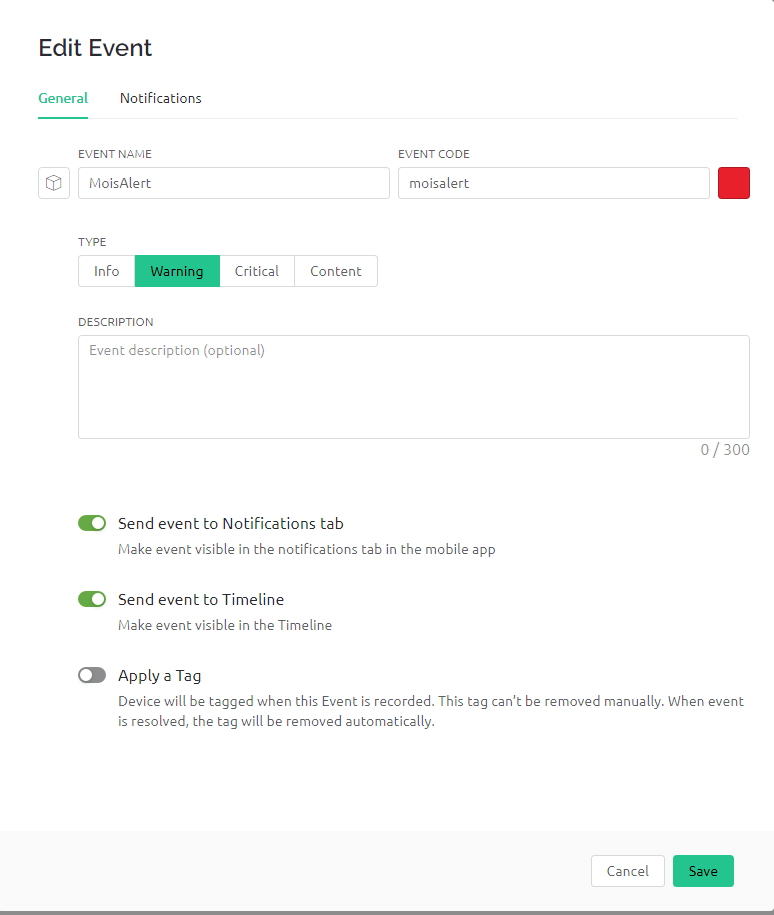
Task: Set event type to Info
Action: pyautogui.click(x=107, y=271)
